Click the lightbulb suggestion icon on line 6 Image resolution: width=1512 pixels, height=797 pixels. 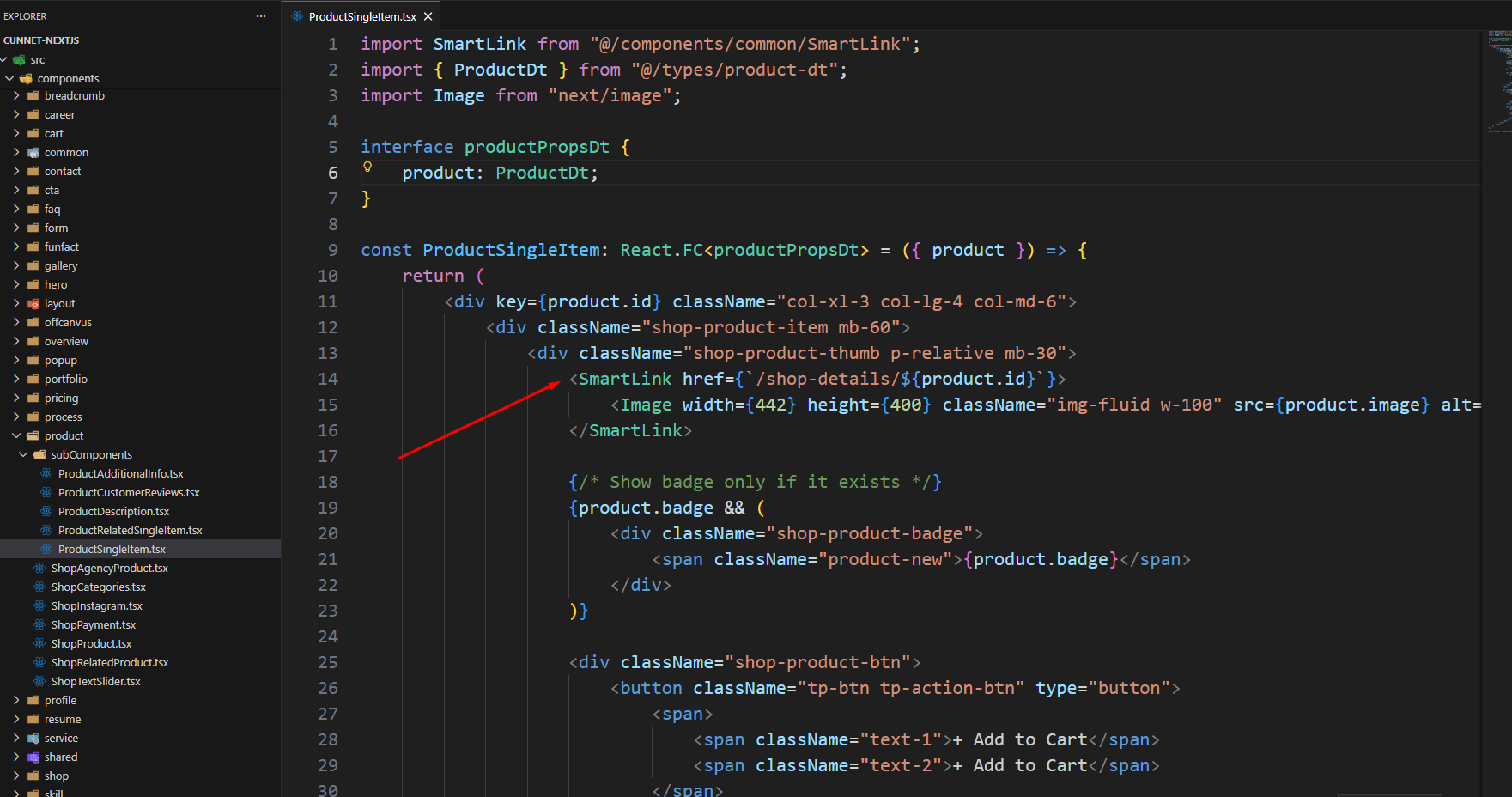coord(367,166)
